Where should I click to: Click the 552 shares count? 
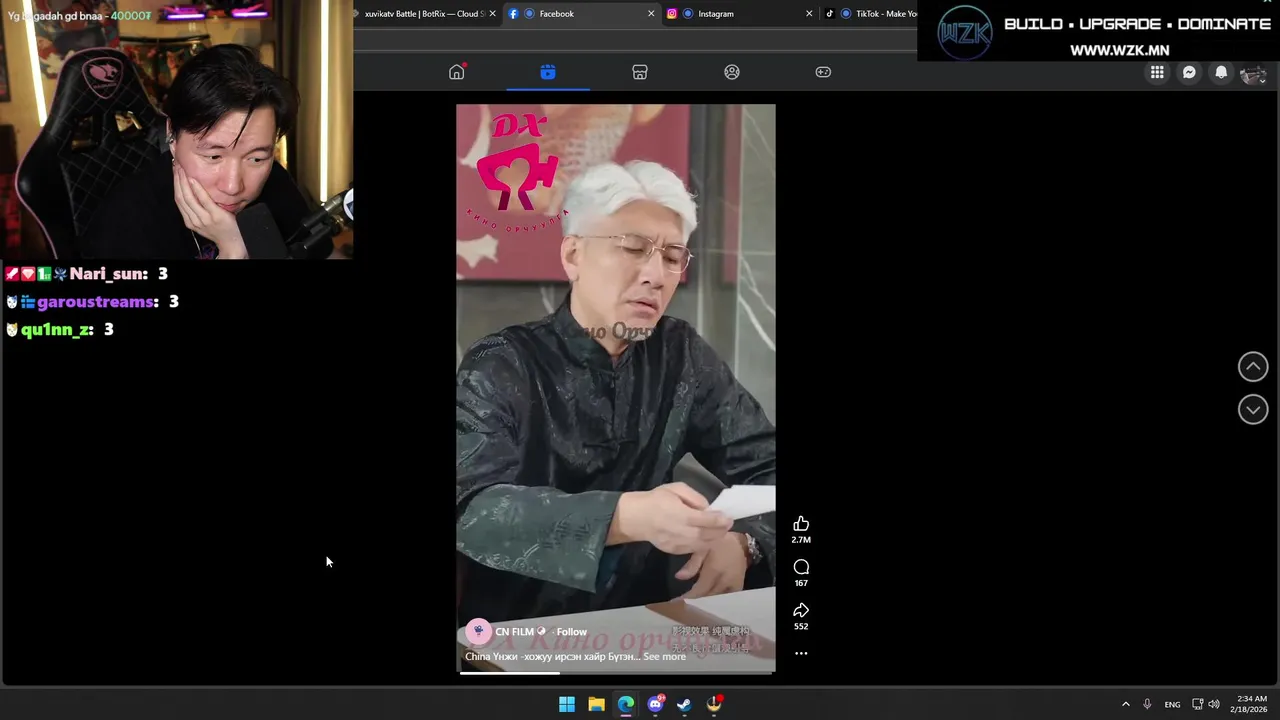(x=801, y=626)
